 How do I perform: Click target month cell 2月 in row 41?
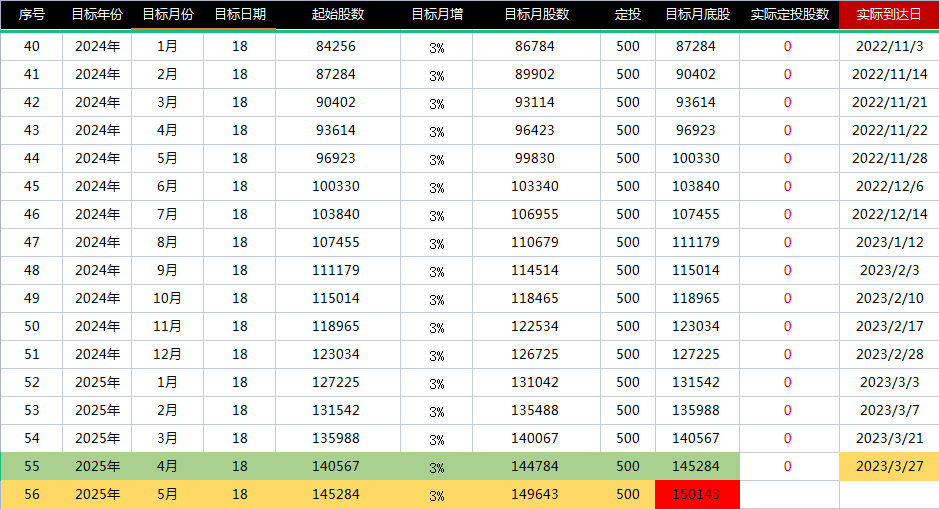168,74
